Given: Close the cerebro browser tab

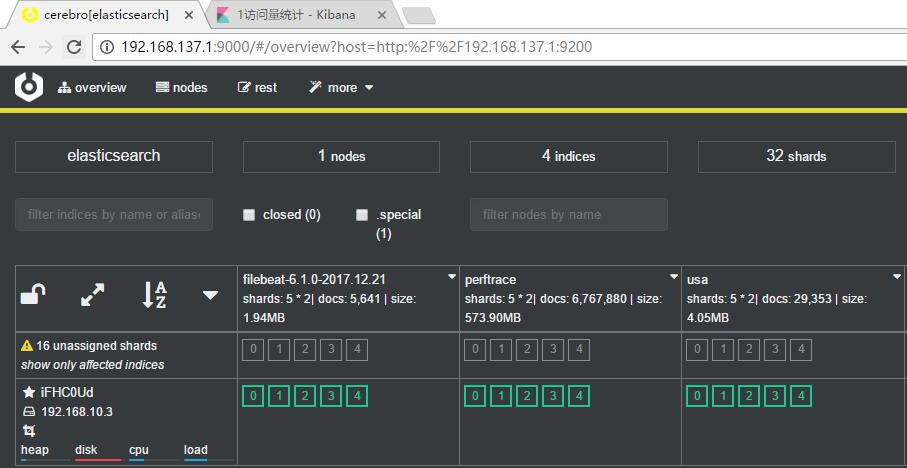Looking at the screenshot, I should [x=189, y=16].
